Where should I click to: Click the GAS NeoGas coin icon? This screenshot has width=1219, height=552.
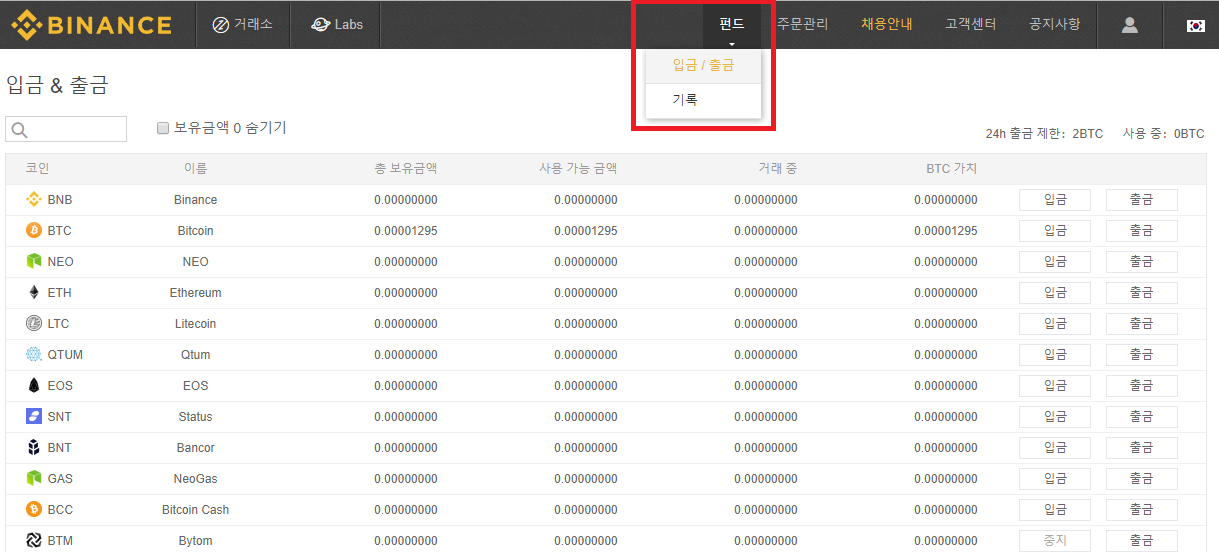34,479
